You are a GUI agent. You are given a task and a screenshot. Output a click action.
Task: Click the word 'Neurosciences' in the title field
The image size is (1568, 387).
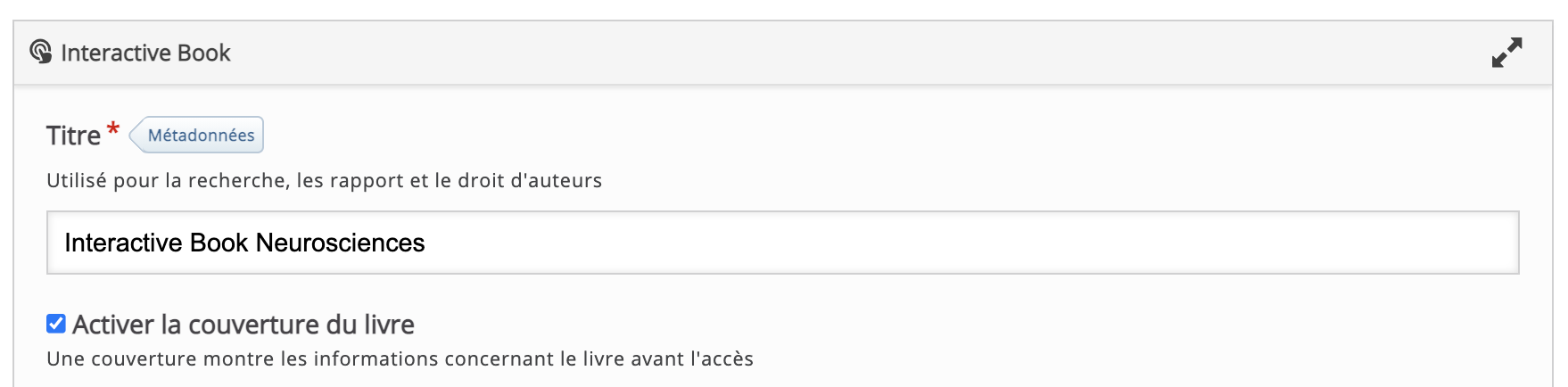(x=340, y=243)
